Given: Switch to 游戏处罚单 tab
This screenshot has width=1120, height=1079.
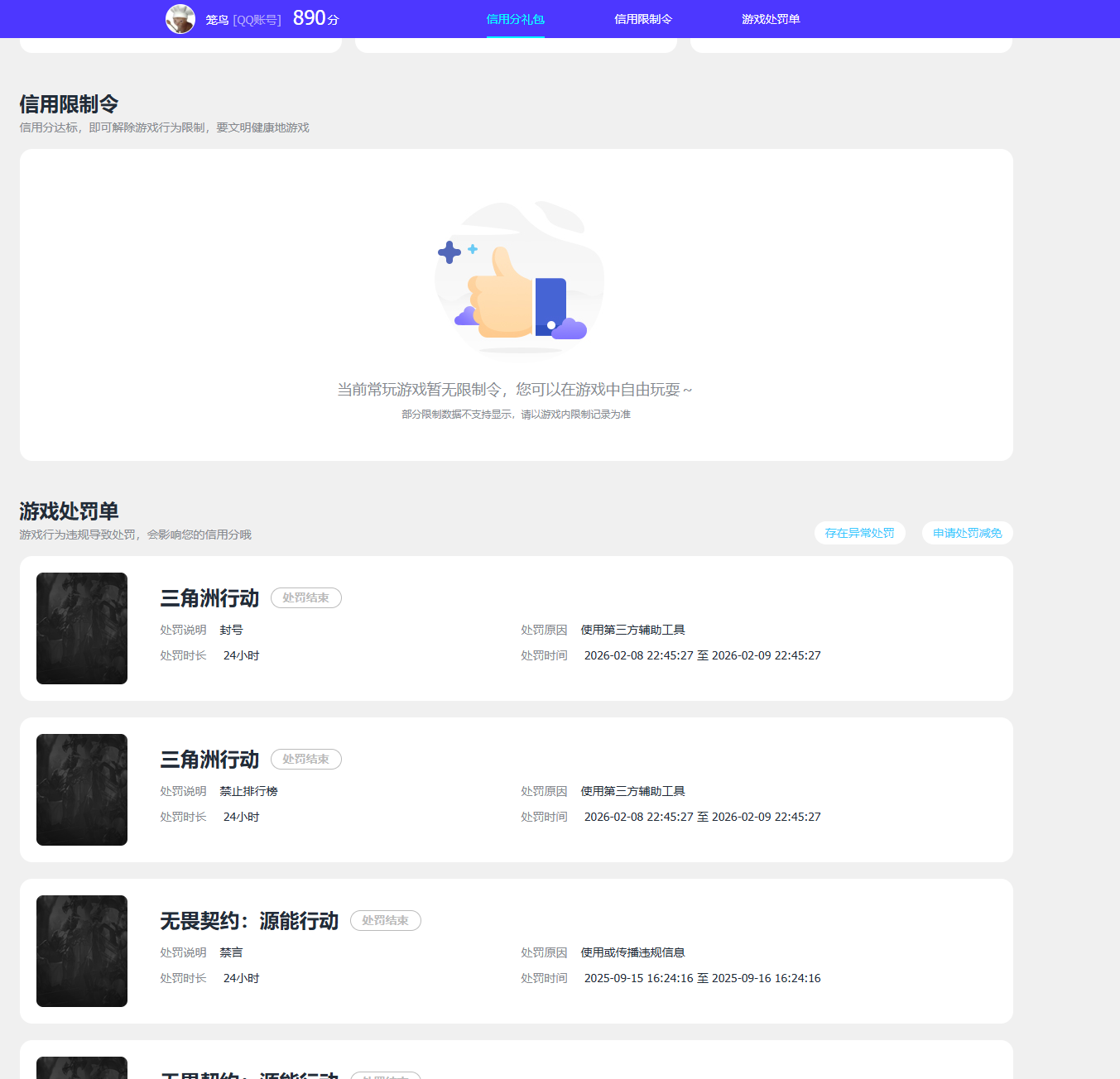Looking at the screenshot, I should coord(771,19).
